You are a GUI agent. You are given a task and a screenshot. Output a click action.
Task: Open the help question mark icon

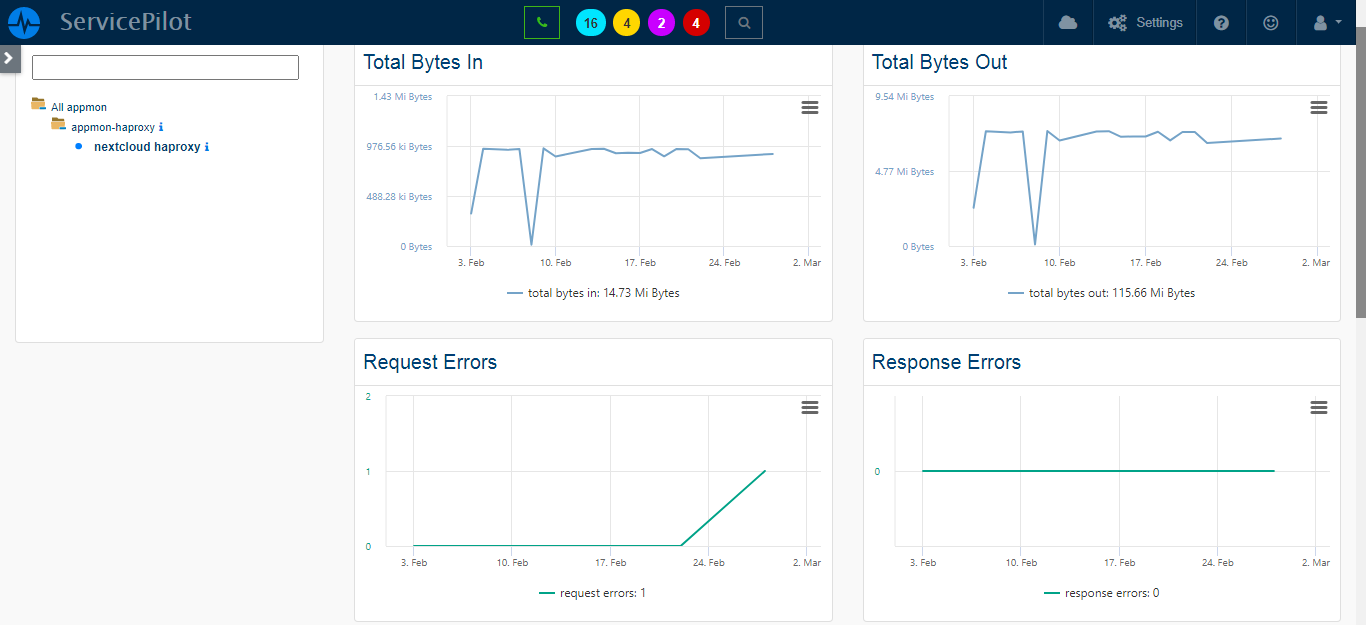(x=1221, y=22)
